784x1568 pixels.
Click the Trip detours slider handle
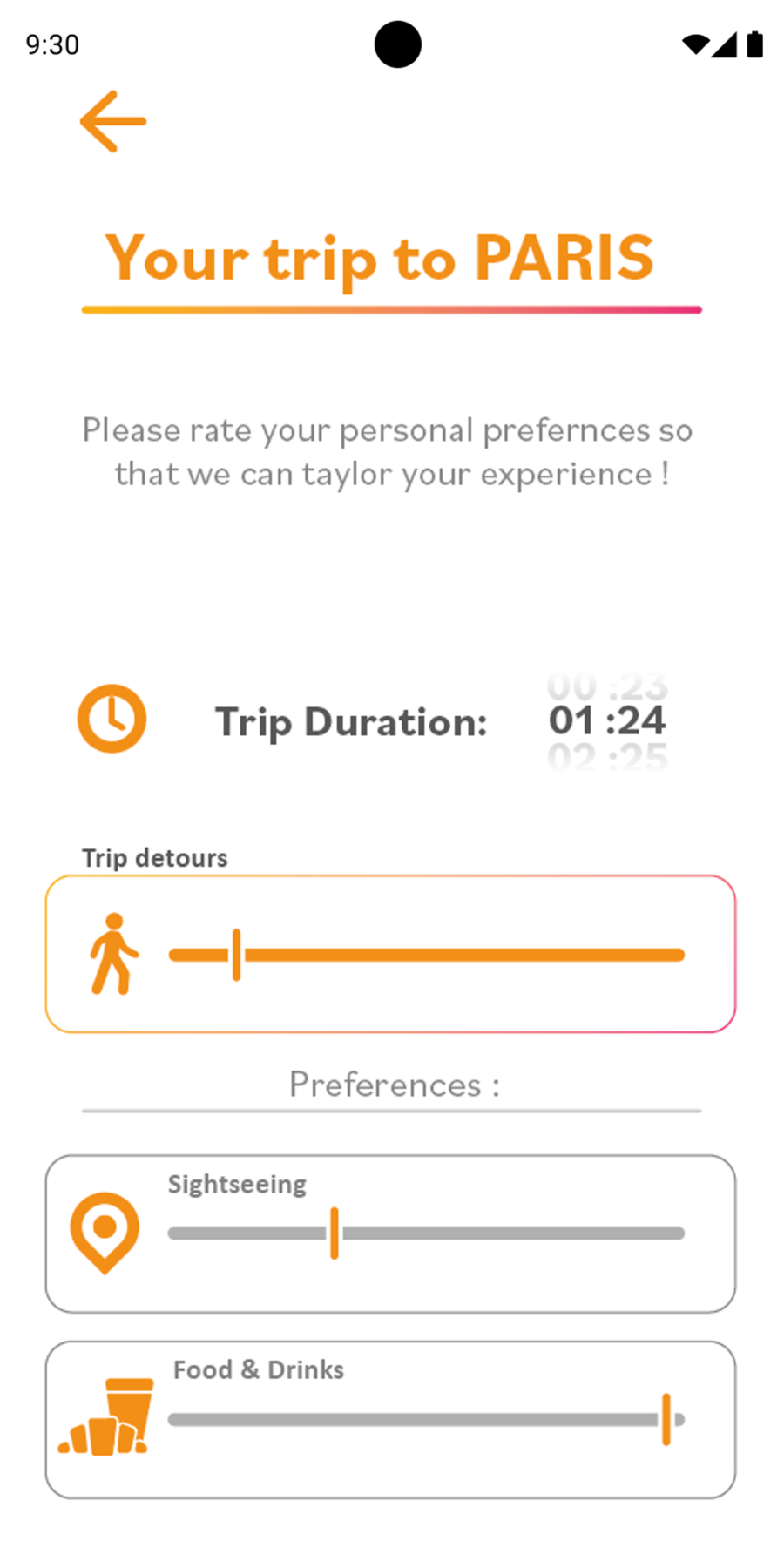pyautogui.click(x=236, y=955)
